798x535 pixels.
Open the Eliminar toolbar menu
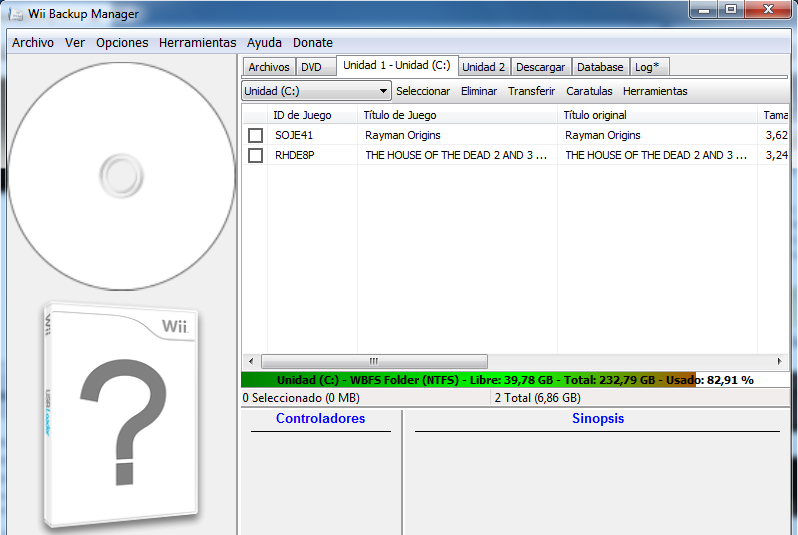click(x=479, y=91)
